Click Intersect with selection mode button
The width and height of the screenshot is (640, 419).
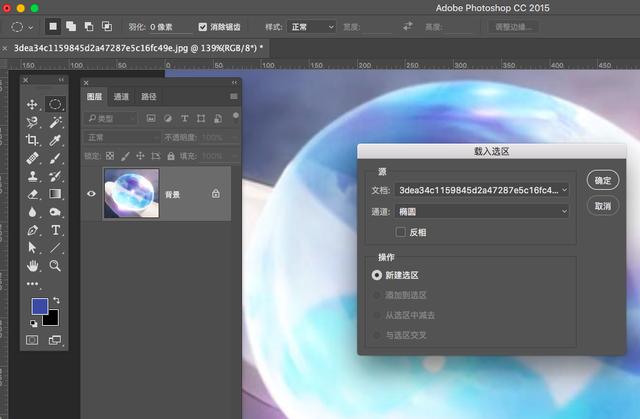point(107,27)
